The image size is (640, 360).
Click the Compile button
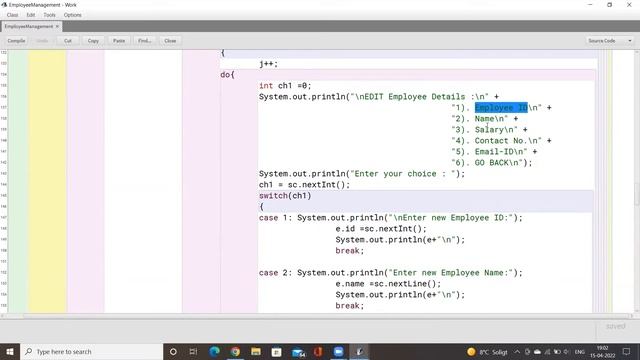[16, 41]
